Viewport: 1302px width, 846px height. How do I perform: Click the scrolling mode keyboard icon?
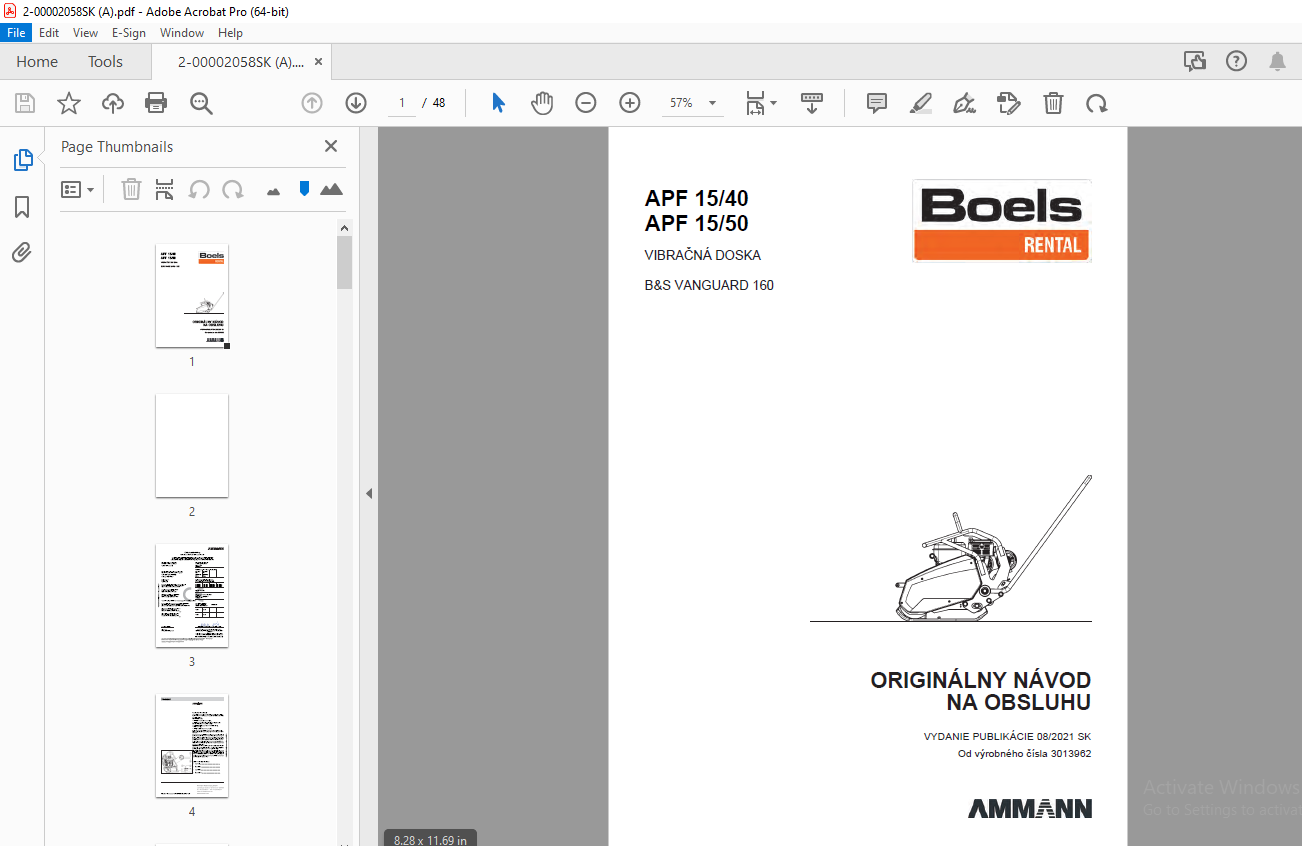[811, 103]
